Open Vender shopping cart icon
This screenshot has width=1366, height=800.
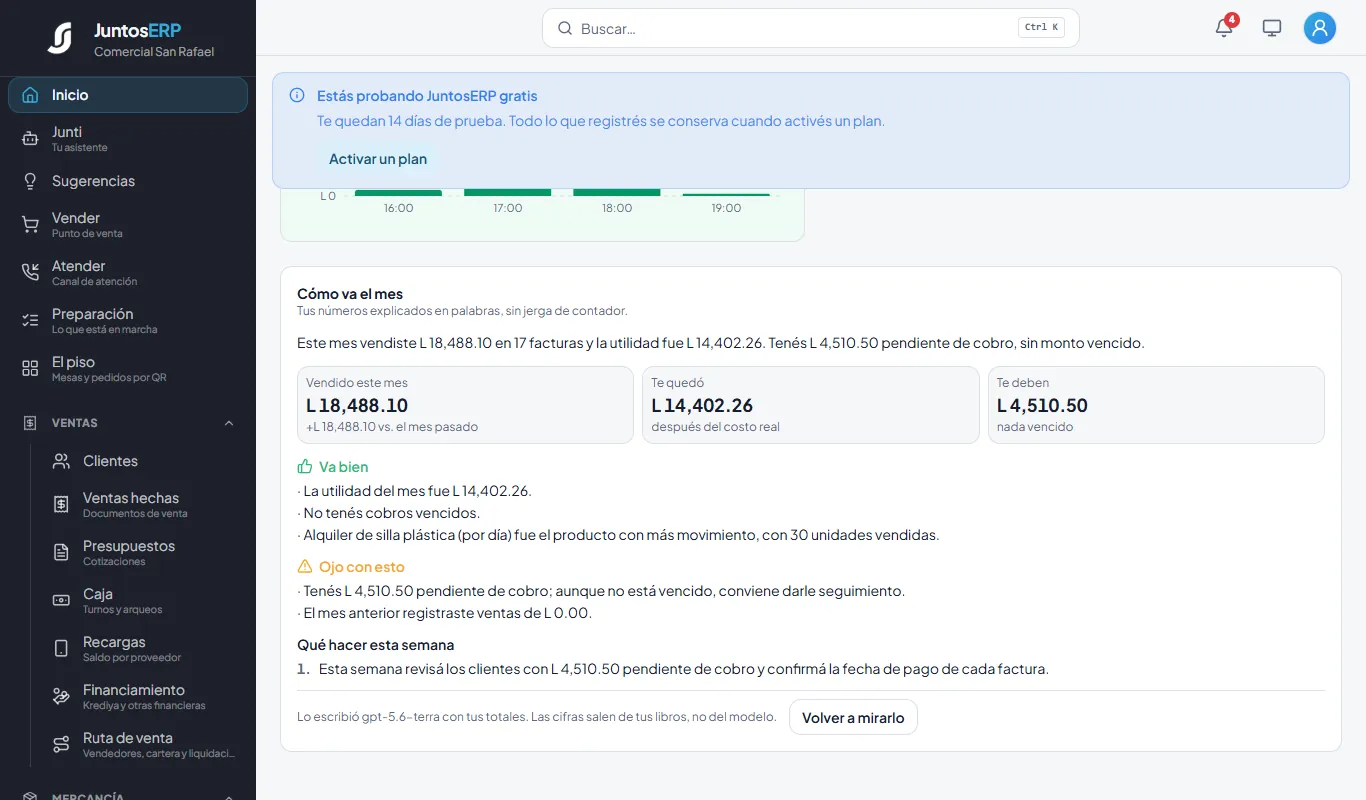point(30,225)
